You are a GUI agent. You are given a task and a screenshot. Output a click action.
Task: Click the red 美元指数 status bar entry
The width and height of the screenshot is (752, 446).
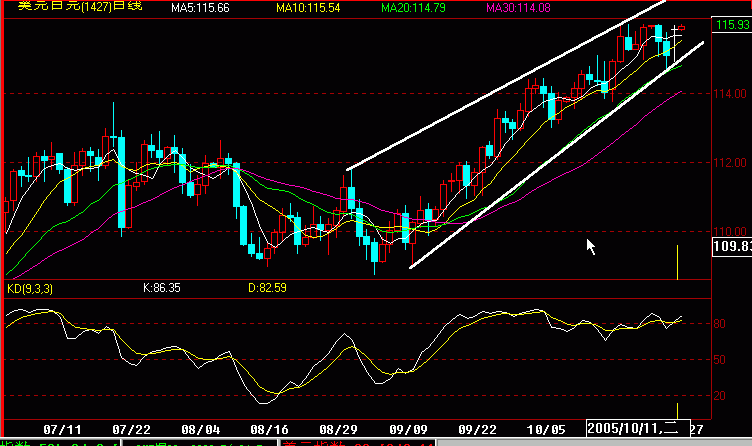pos(358,443)
